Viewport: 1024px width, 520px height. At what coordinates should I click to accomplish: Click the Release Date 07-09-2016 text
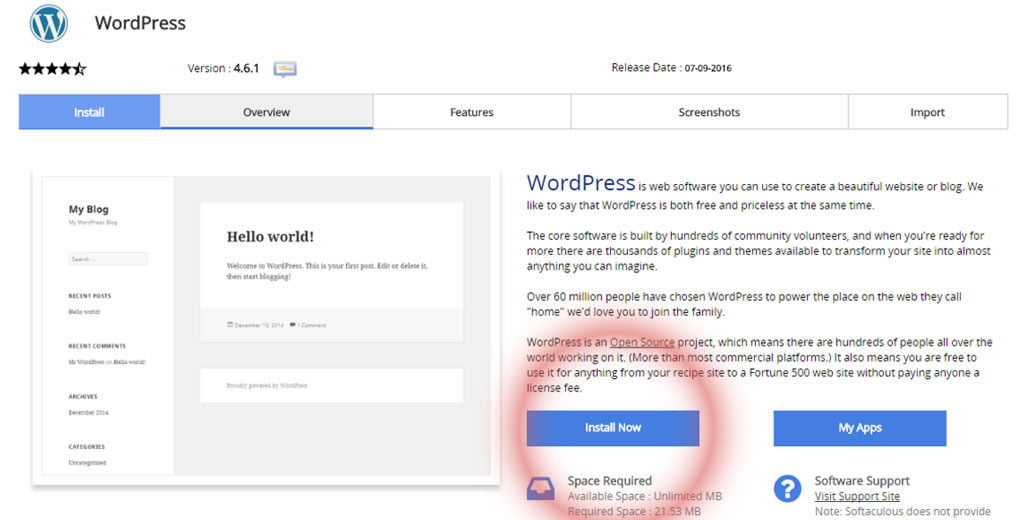click(x=671, y=67)
